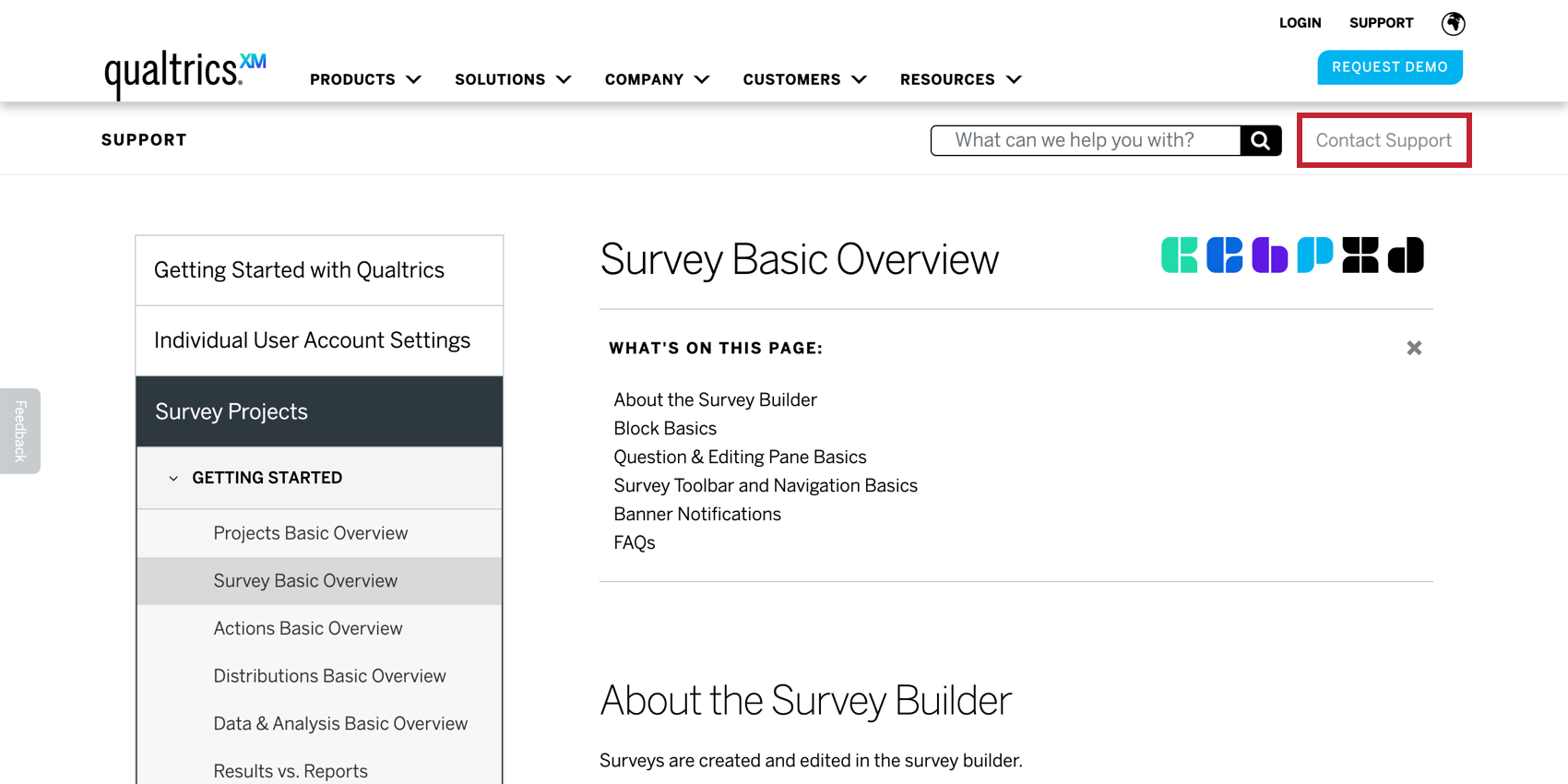1568x784 pixels.
Task: Expand the Products menu
Action: pos(365,79)
